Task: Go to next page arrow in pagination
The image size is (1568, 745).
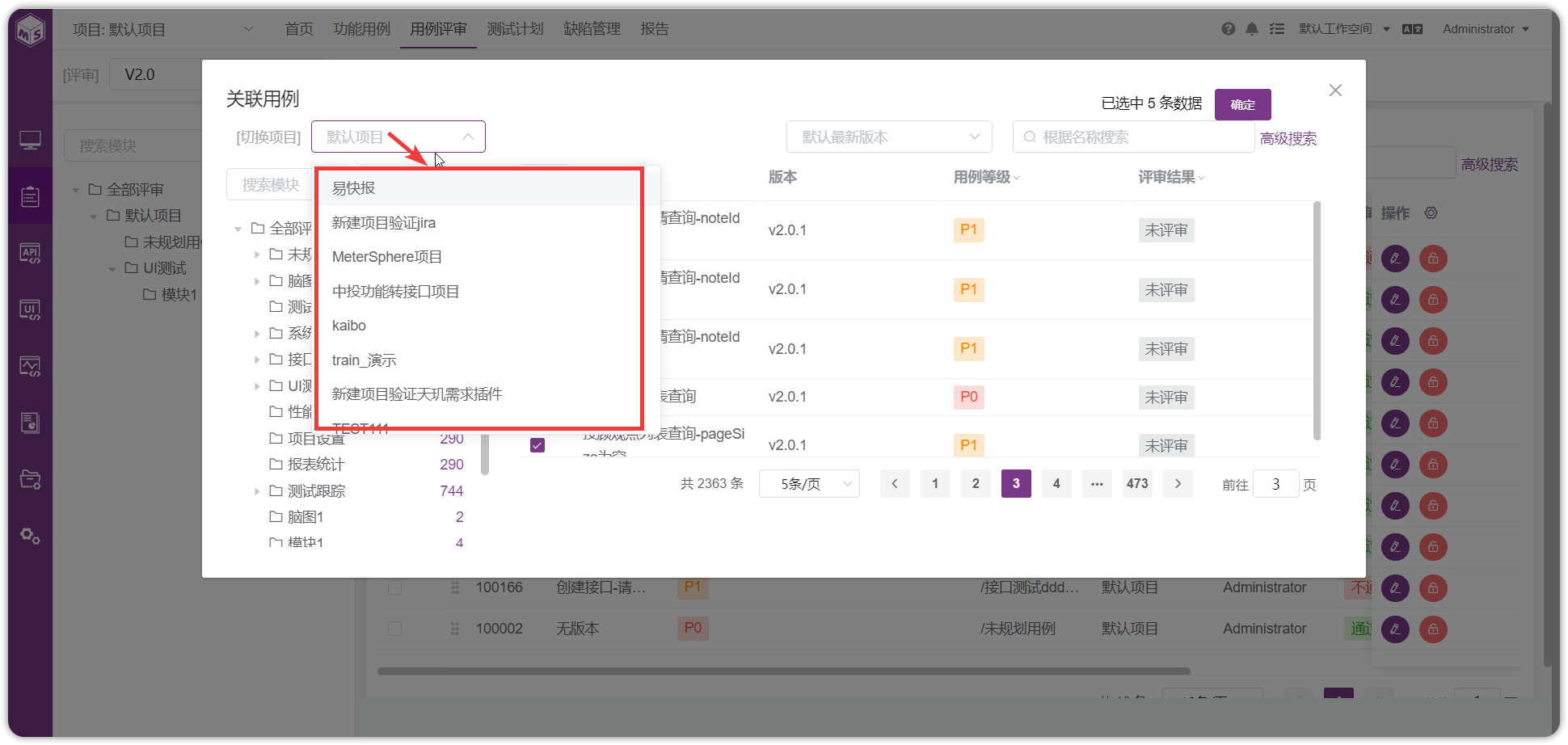Action: [x=1178, y=483]
